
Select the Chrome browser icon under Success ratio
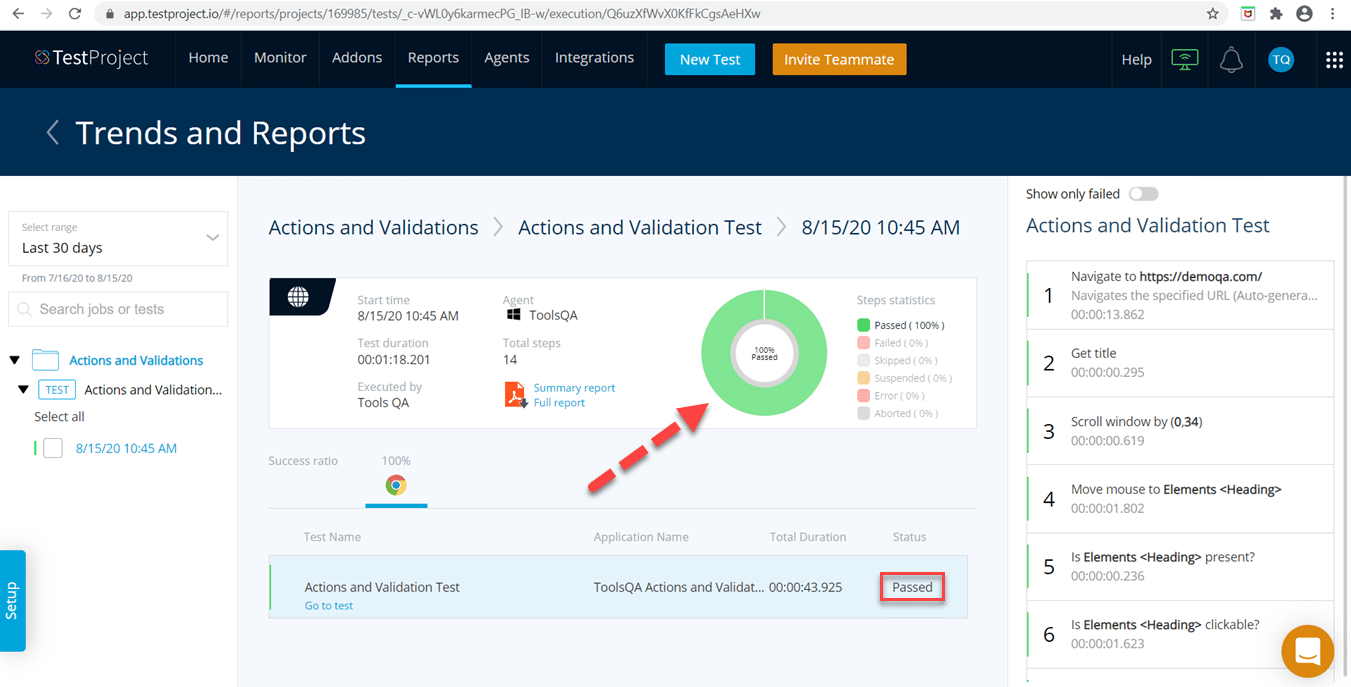[396, 485]
